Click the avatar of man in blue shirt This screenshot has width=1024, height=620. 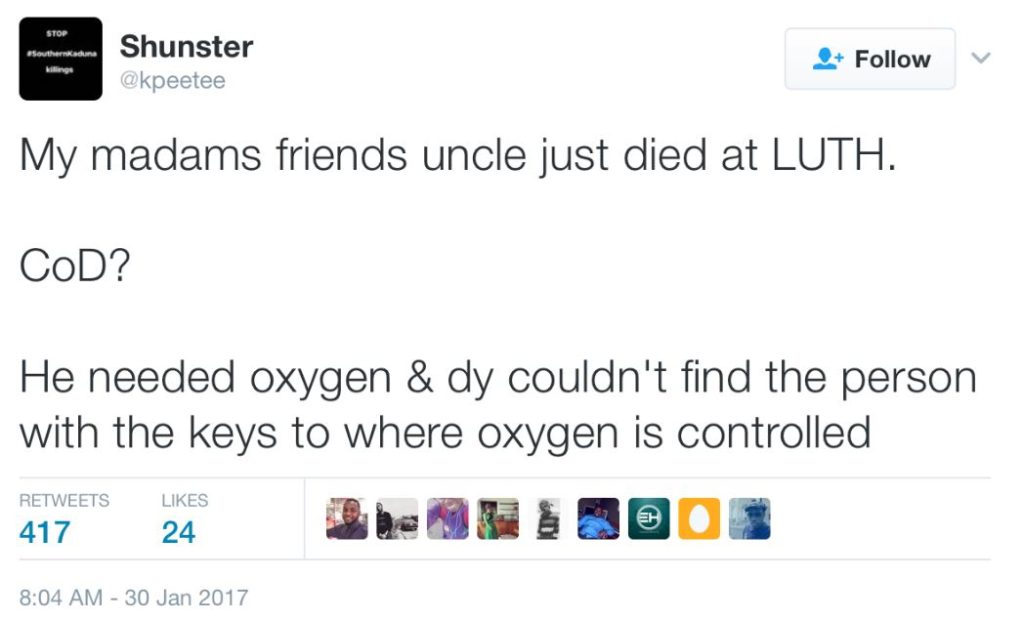point(599,519)
